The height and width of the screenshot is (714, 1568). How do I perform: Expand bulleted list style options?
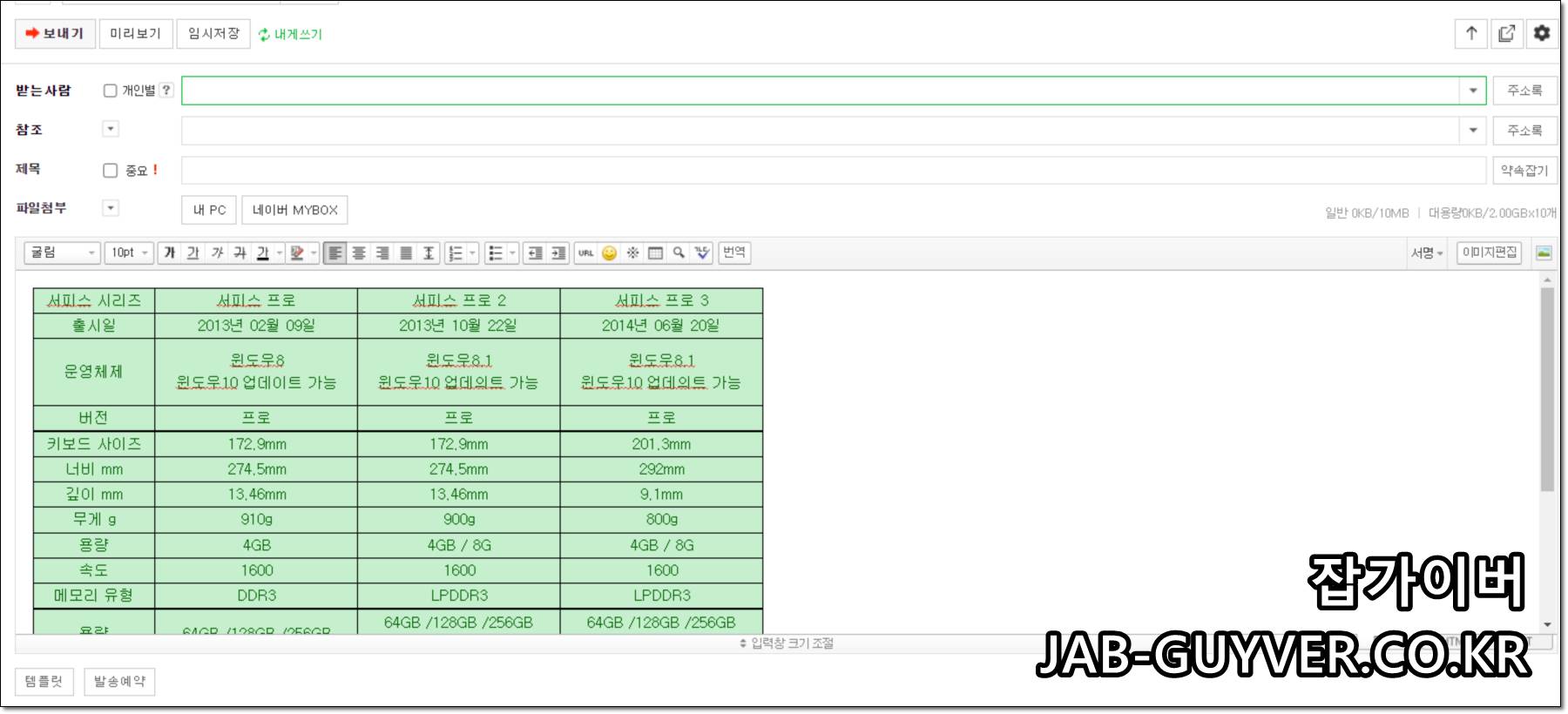(513, 253)
